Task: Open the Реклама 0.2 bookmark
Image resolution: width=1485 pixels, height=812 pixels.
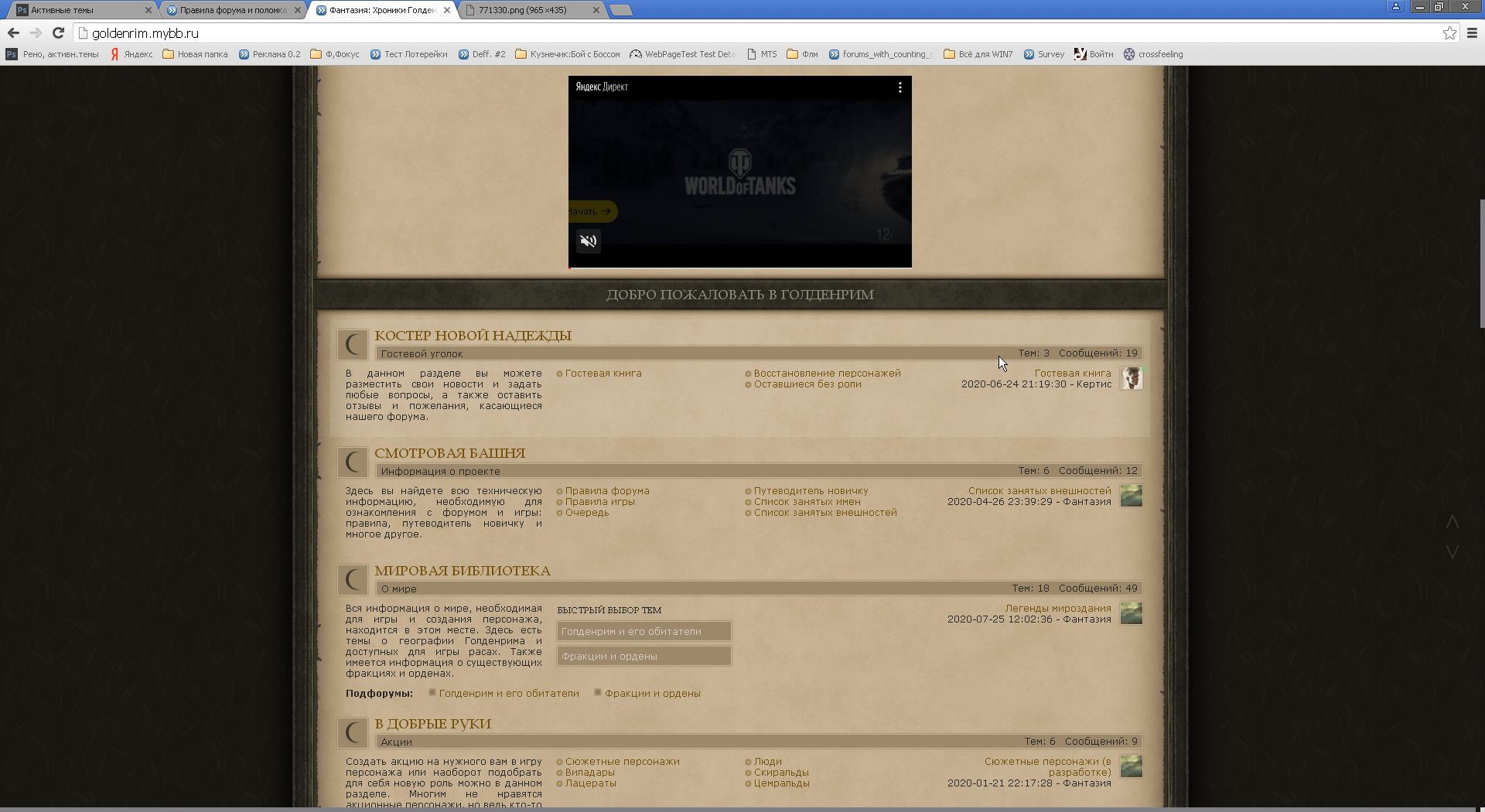Action: pyautogui.click(x=269, y=54)
